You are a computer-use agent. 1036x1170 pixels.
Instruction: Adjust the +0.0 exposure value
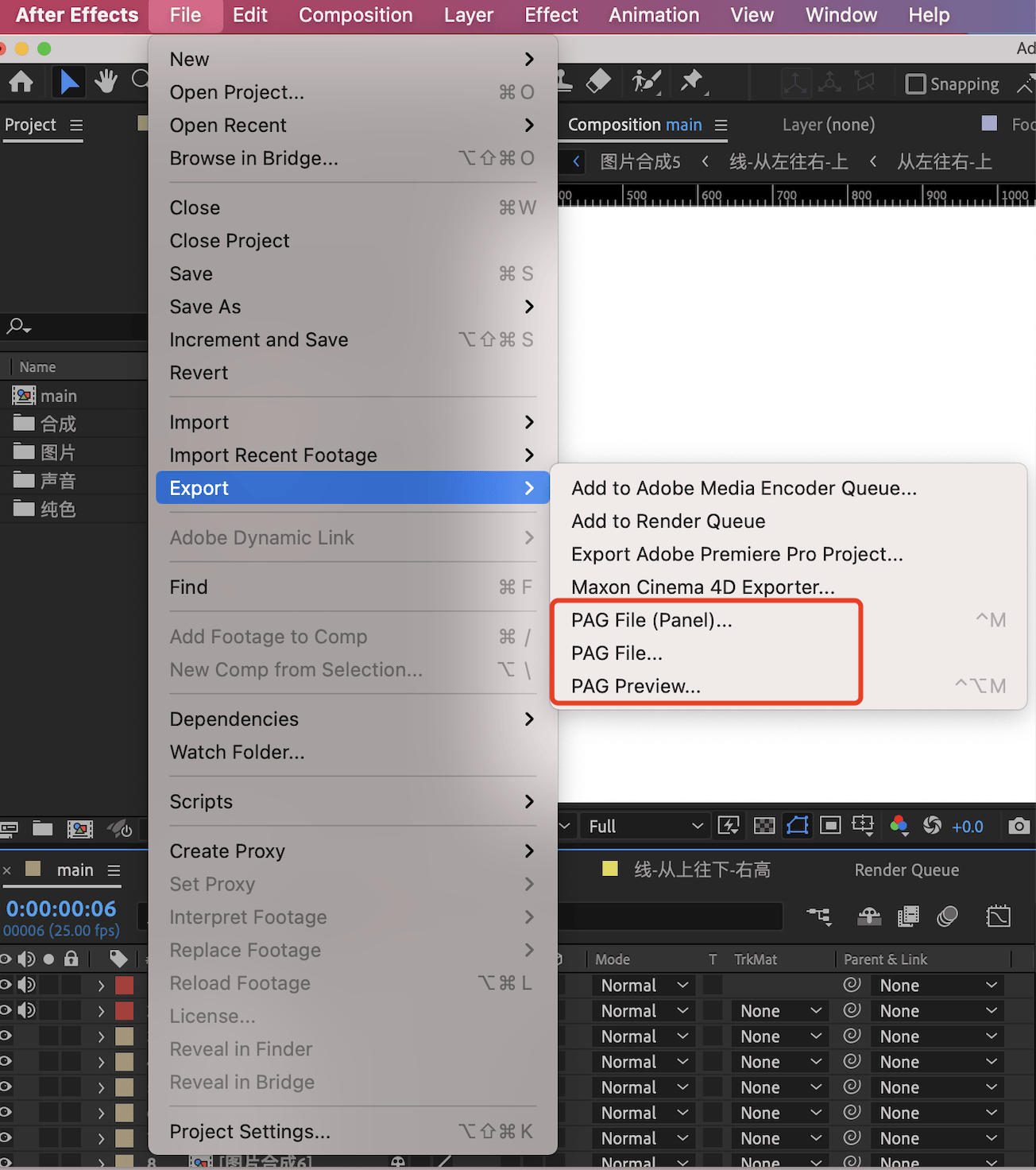(x=968, y=827)
